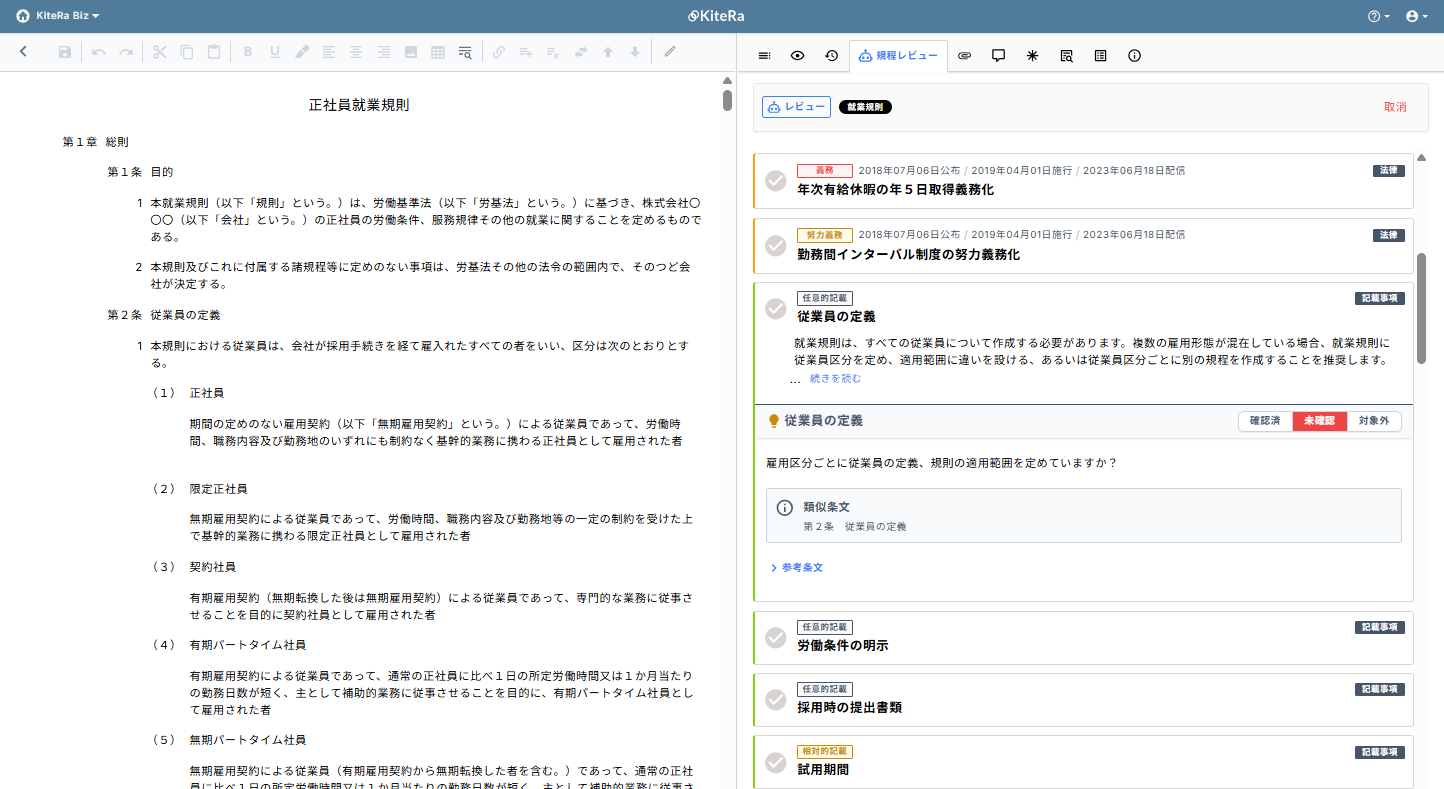The image size is (1444, 789).
Task: Click the レビュー button
Action: pos(796,106)
